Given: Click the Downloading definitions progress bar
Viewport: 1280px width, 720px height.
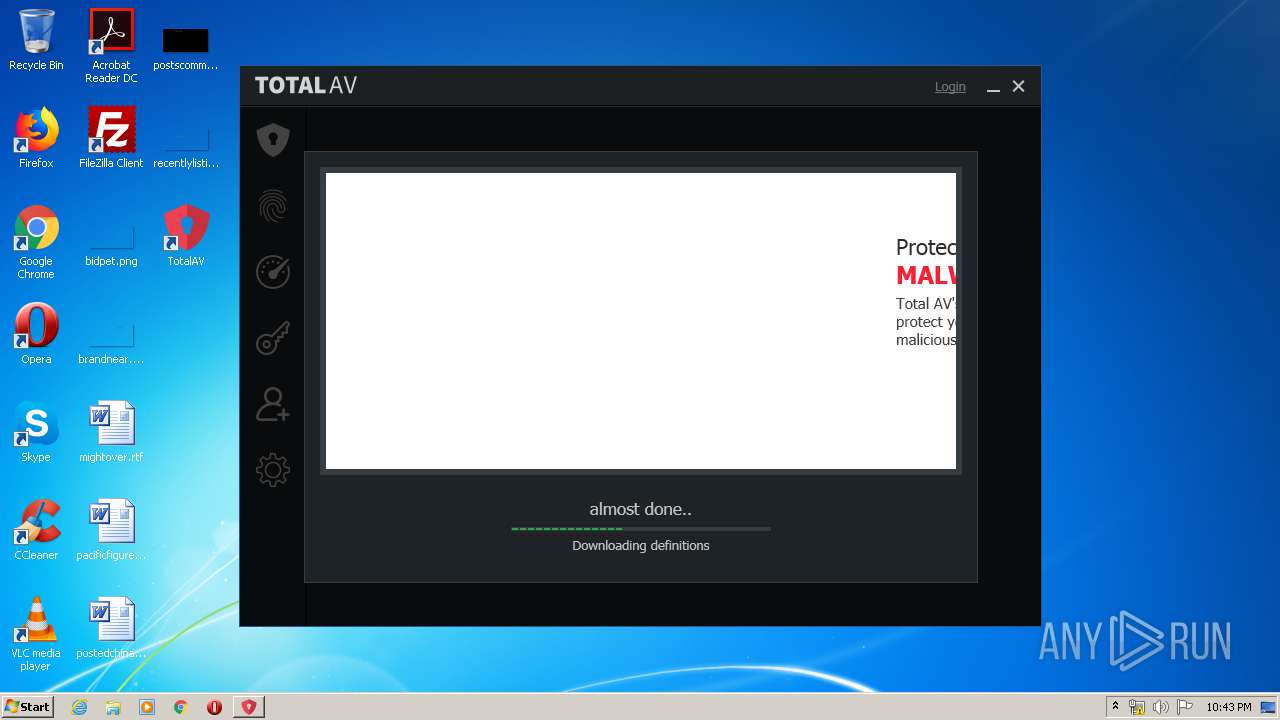Looking at the screenshot, I should (641, 528).
